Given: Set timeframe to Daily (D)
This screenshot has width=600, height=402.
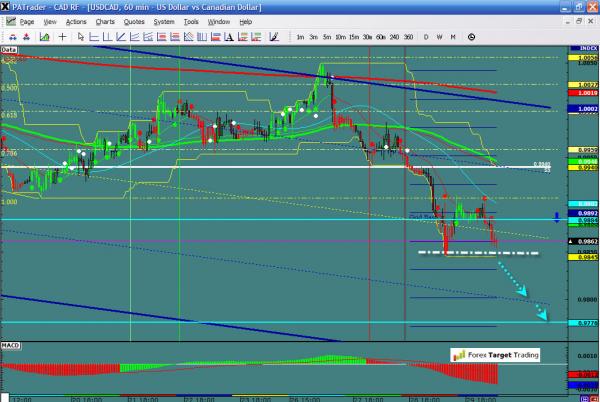Looking at the screenshot, I should coord(426,37).
